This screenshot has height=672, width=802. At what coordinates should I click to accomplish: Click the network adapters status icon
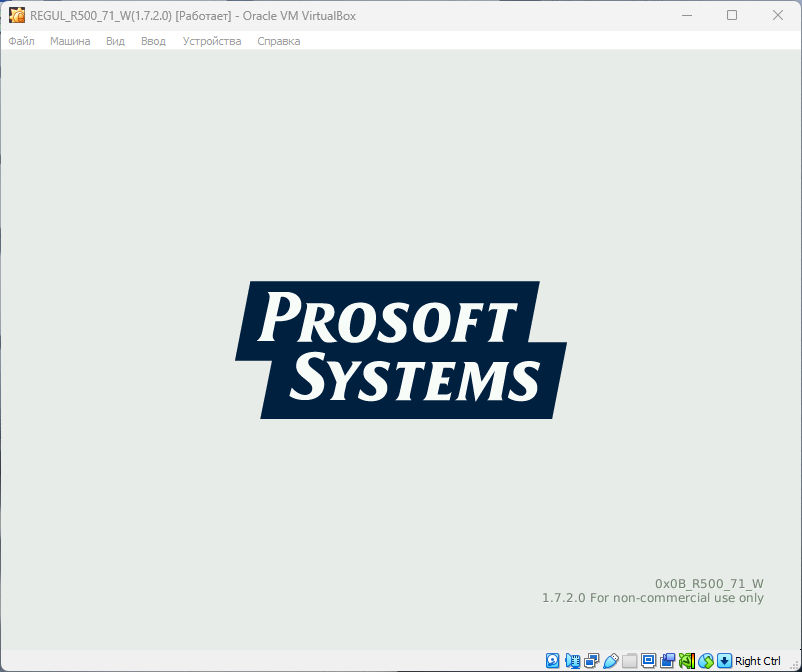[591, 661]
